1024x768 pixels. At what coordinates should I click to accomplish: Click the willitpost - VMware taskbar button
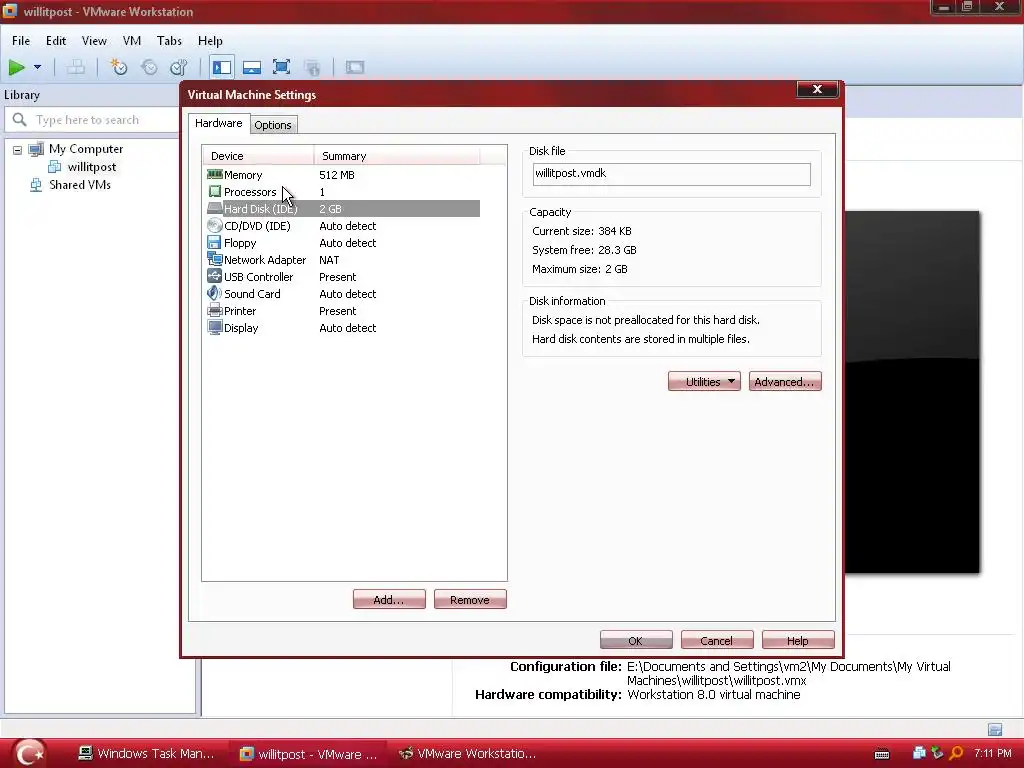308,754
